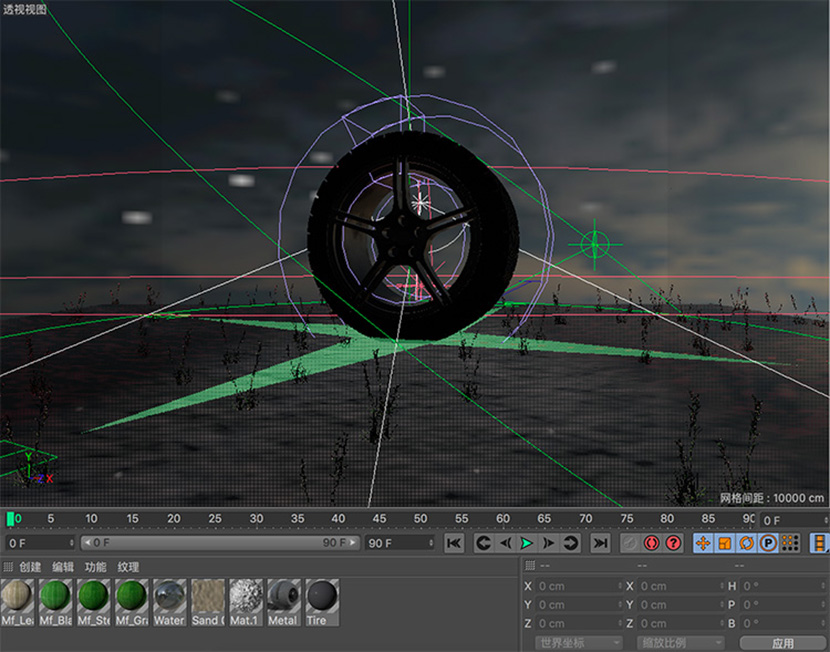The height and width of the screenshot is (652, 830).
Task: Click frame 45 on the timeline ruler
Action: [379, 519]
